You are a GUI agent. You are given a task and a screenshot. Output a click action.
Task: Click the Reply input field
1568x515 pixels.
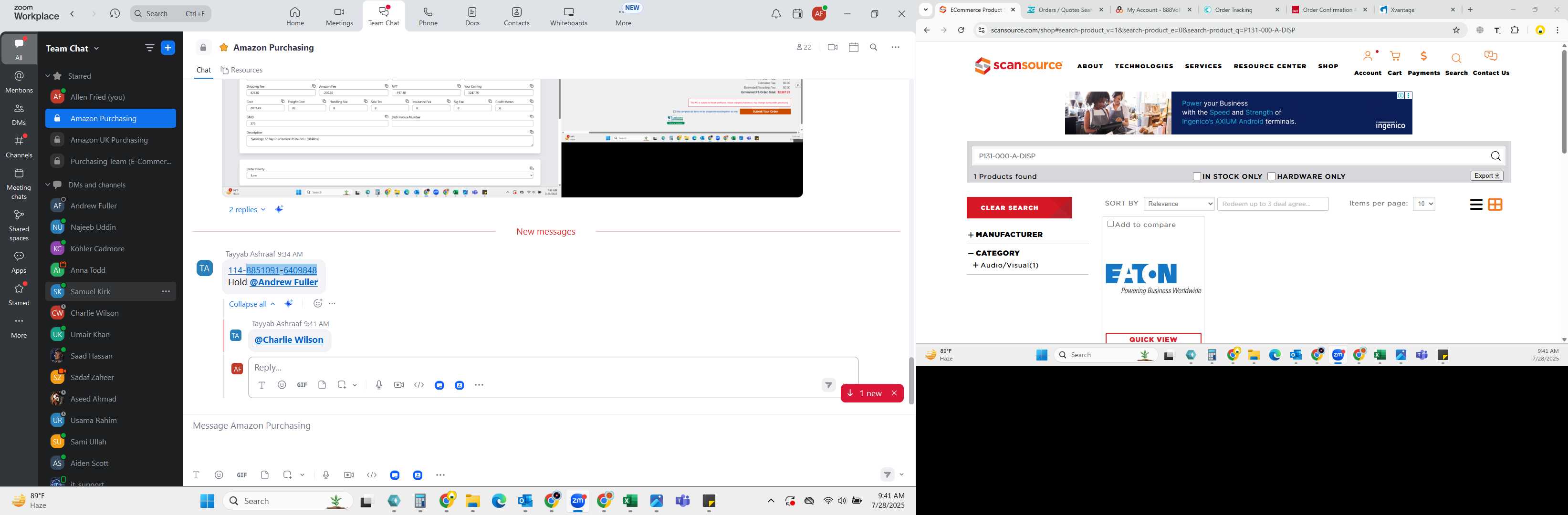(553, 367)
